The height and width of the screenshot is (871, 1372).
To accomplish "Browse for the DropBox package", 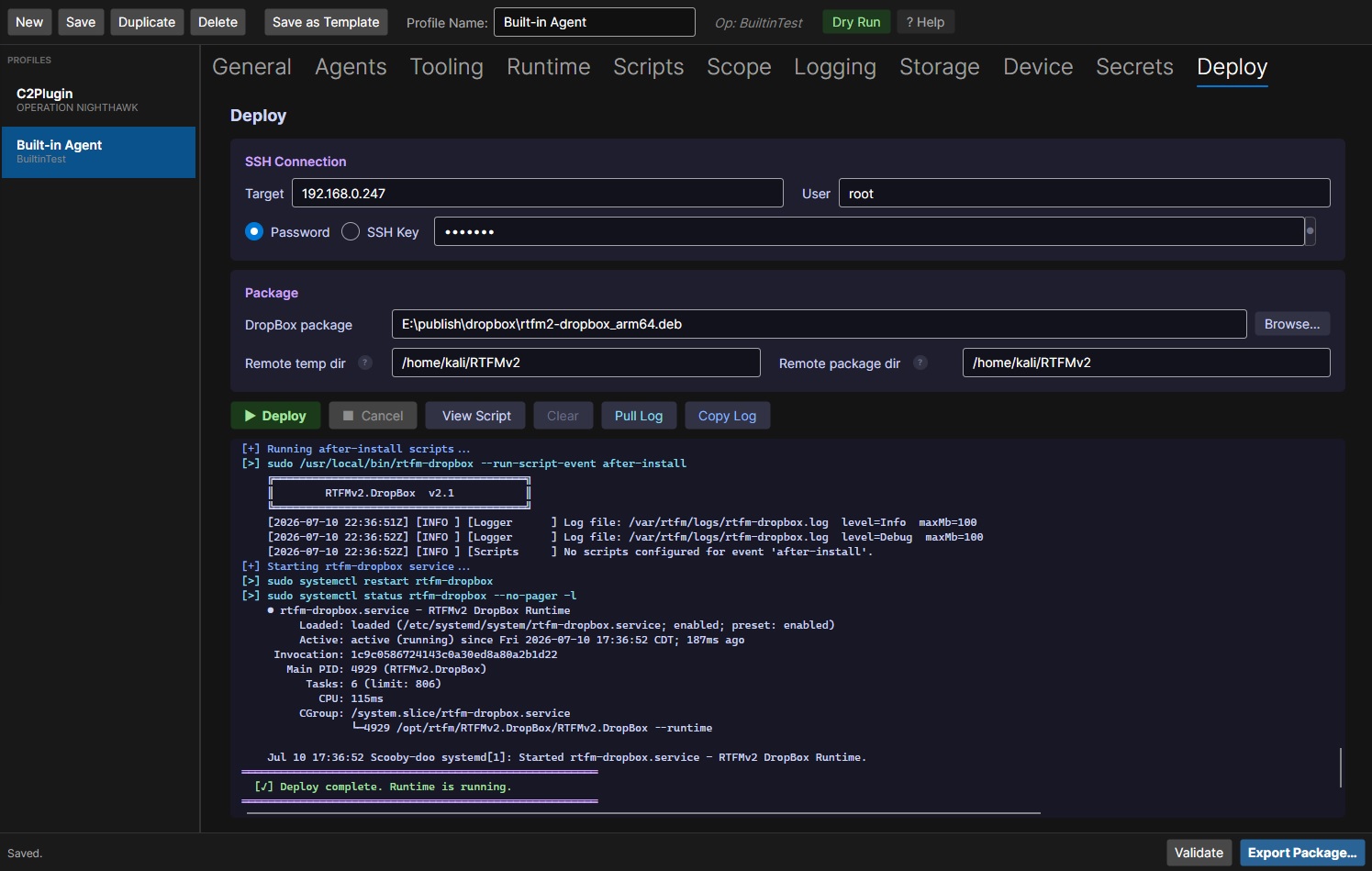I will 1292,324.
